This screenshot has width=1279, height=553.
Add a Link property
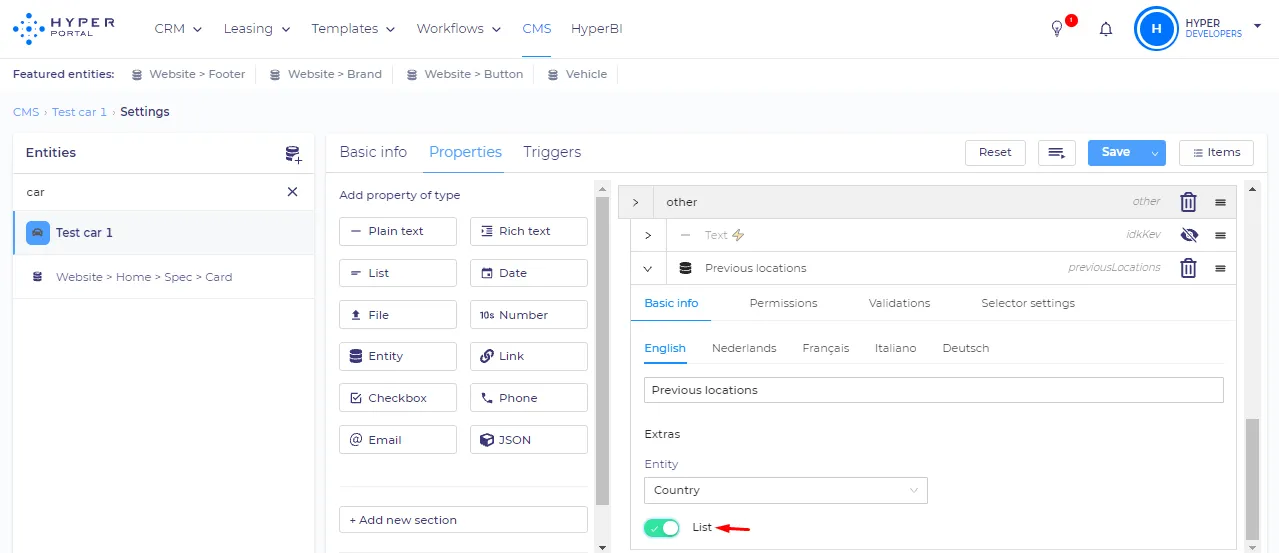529,356
